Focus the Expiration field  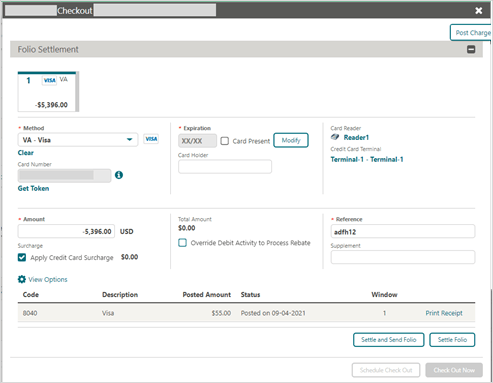(197, 141)
